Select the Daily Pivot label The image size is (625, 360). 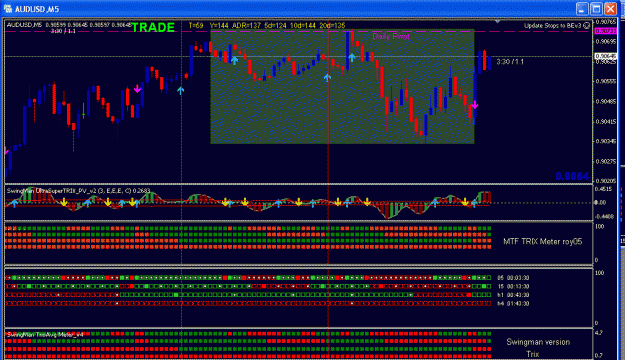pyautogui.click(x=391, y=37)
